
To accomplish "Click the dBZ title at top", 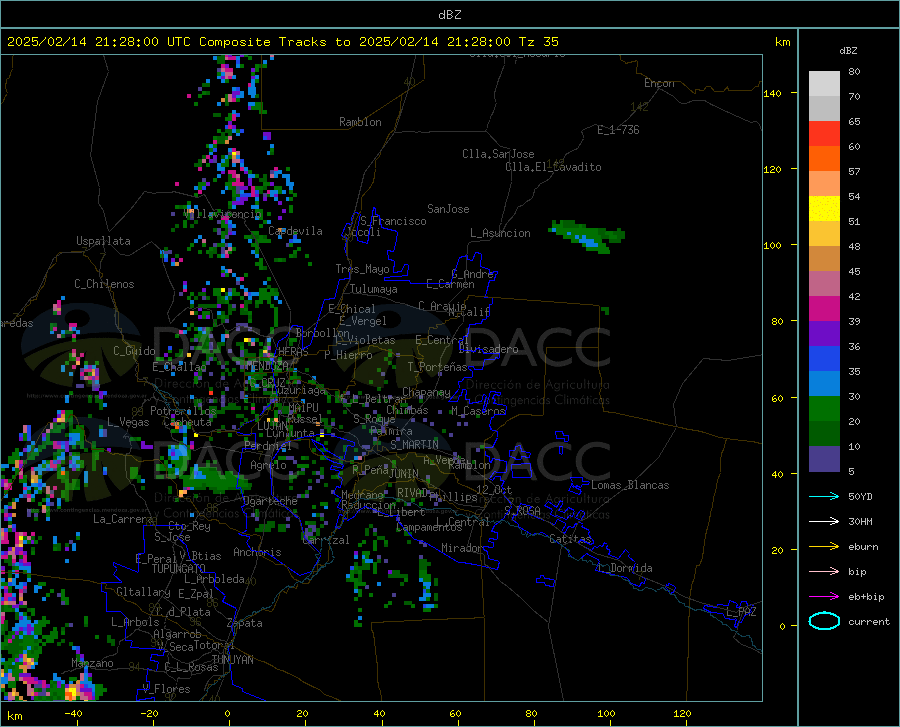I will point(449,15).
